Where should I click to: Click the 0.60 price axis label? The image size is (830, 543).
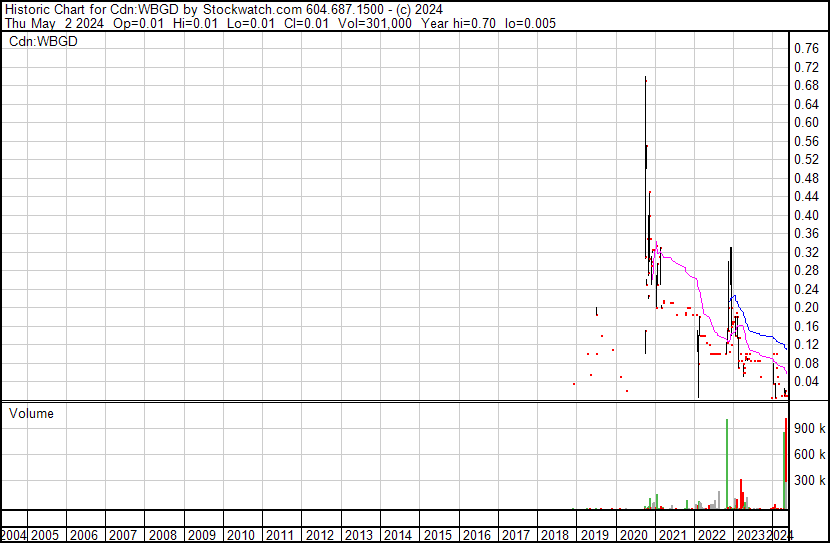point(806,122)
